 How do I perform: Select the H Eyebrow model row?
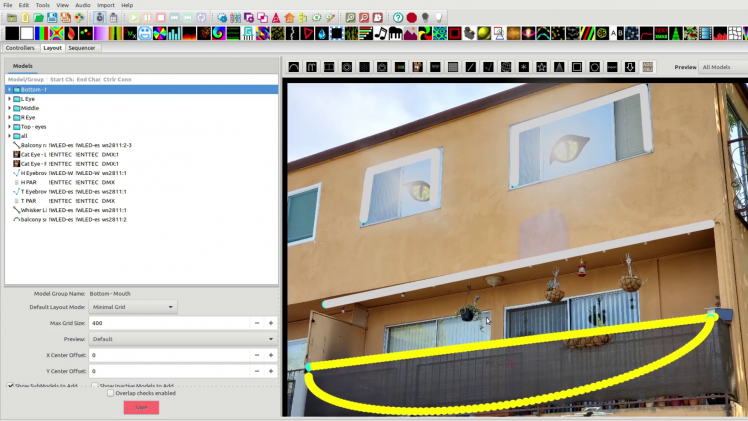[x=141, y=173]
